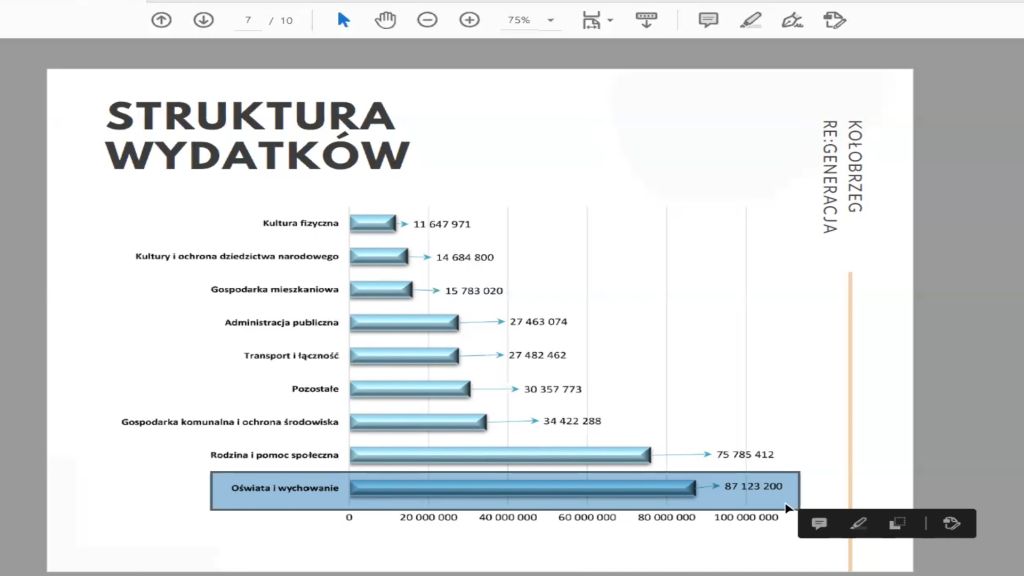The height and width of the screenshot is (576, 1024).
Task: Click the scrolling mode keyboard icon
Action: pos(646,20)
